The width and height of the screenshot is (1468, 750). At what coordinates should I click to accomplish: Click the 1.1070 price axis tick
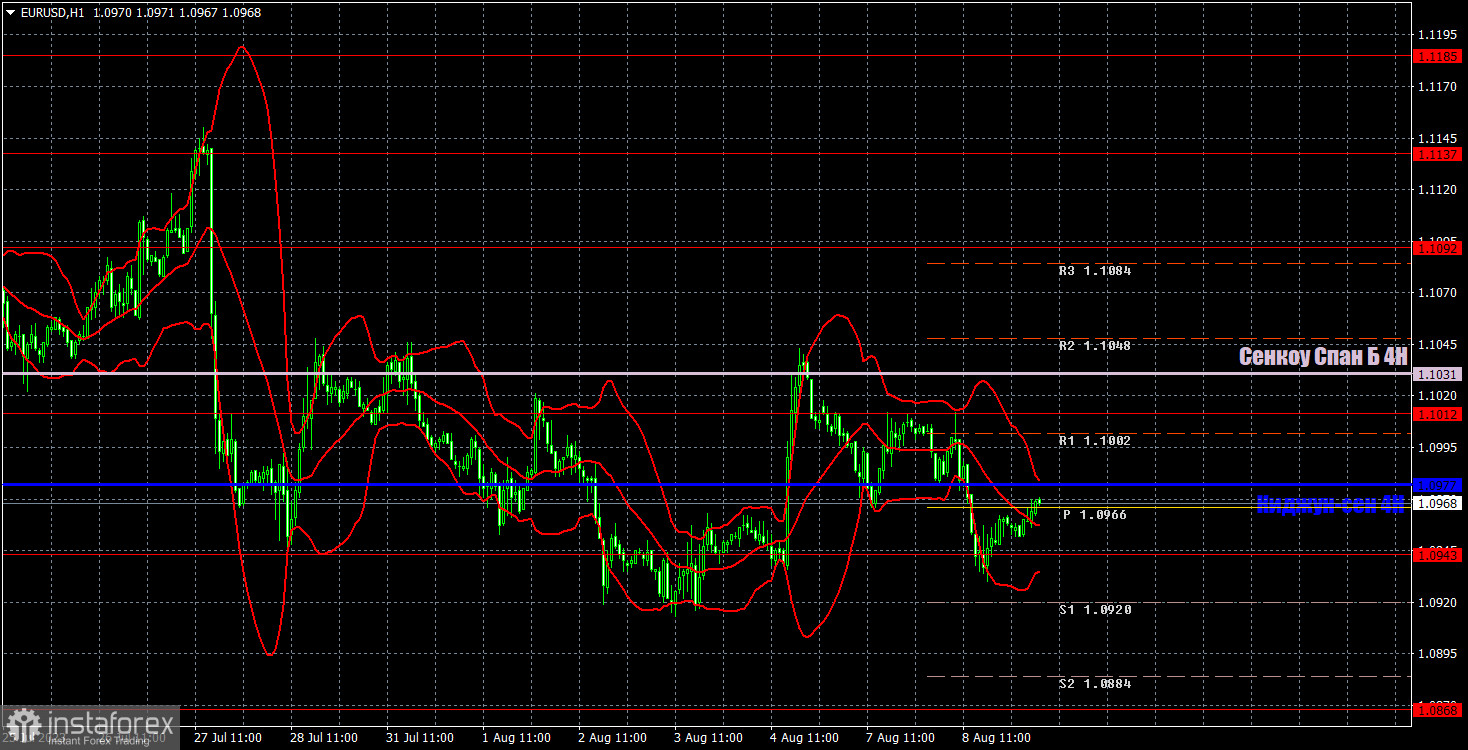1436,292
